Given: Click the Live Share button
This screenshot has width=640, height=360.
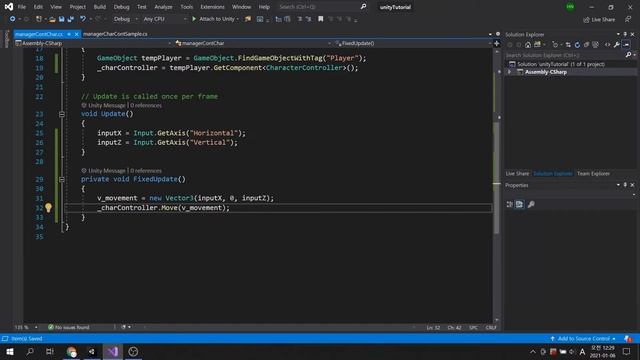Looking at the screenshot, I should (x=599, y=19).
